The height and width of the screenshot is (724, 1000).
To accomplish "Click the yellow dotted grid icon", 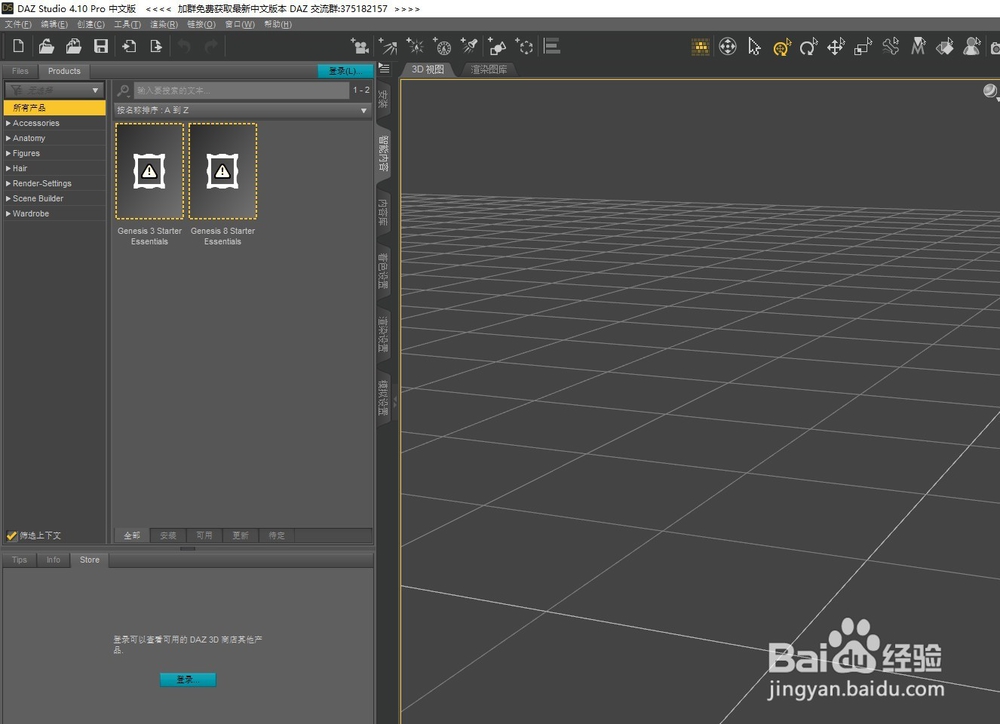I will pos(700,47).
